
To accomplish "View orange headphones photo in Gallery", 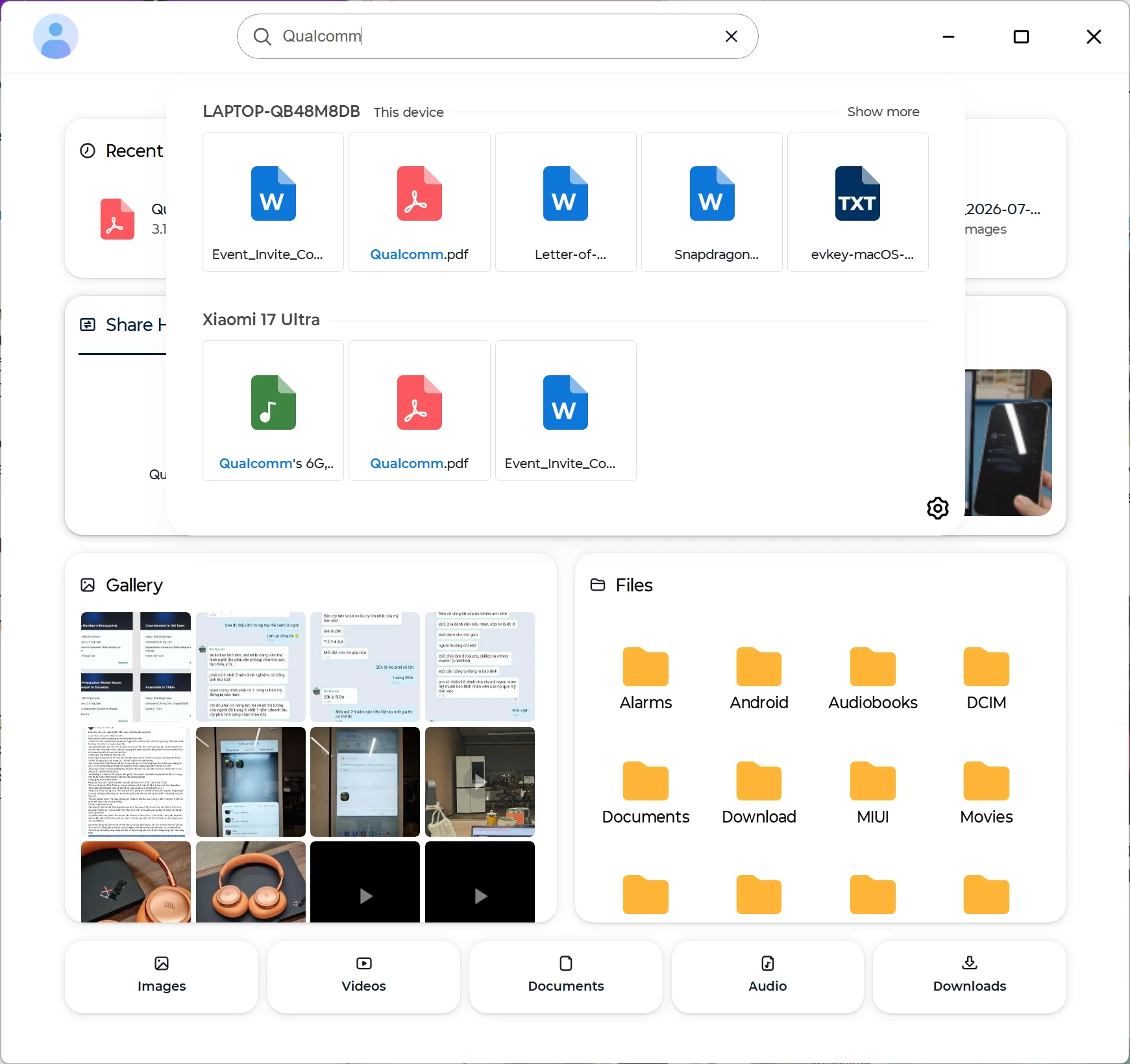I will pyautogui.click(x=251, y=882).
